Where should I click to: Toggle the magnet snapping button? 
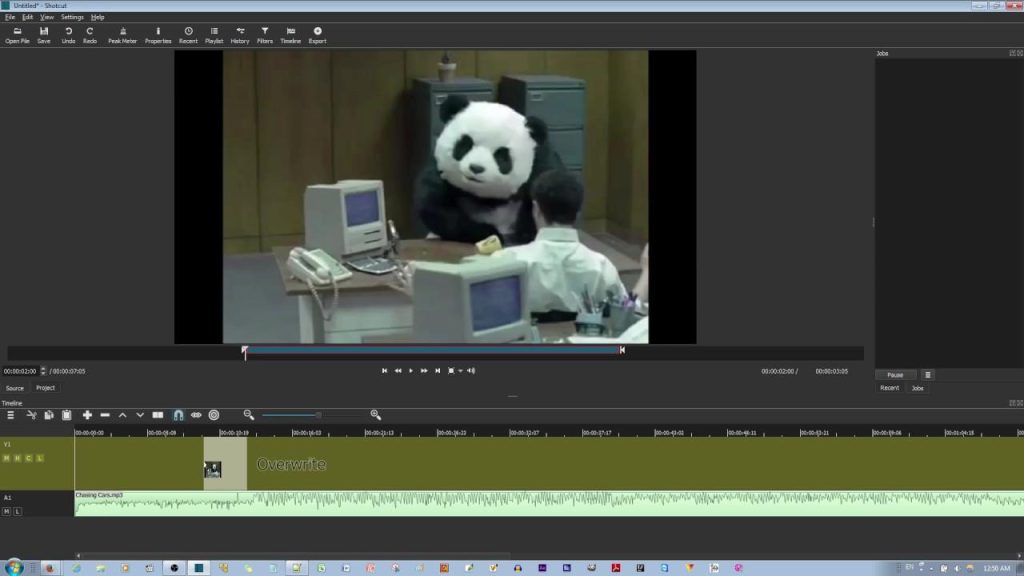click(178, 415)
